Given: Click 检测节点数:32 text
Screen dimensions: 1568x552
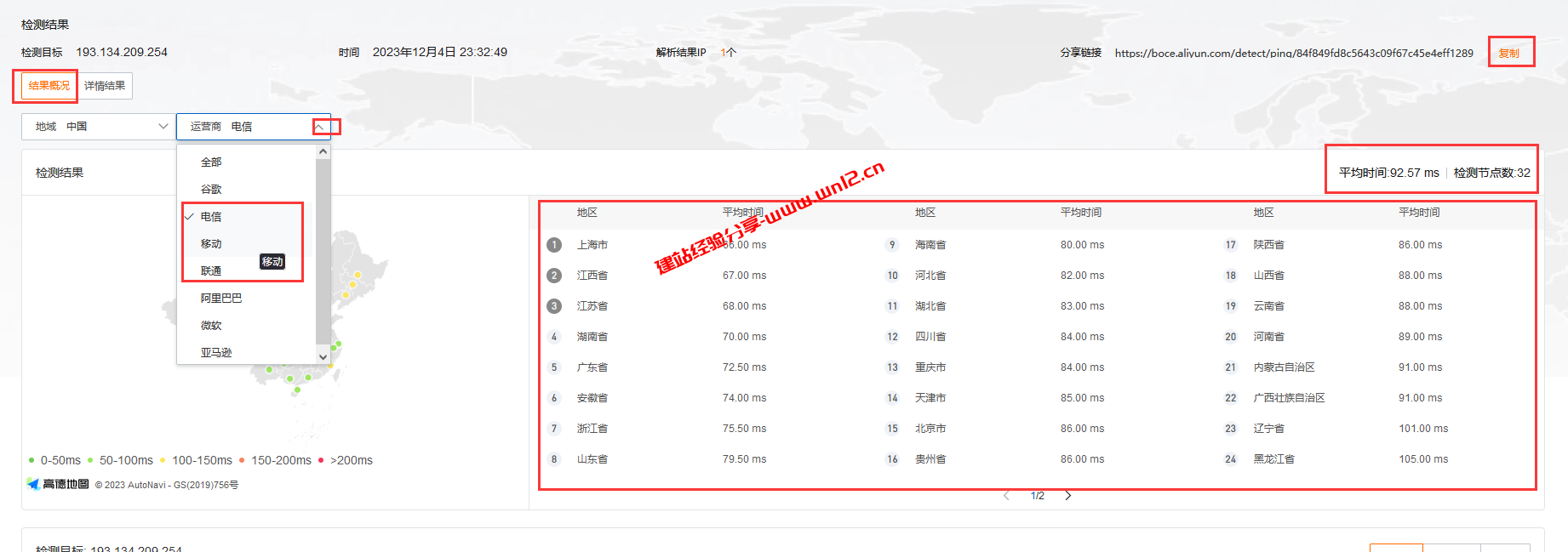Looking at the screenshot, I should point(1492,173).
